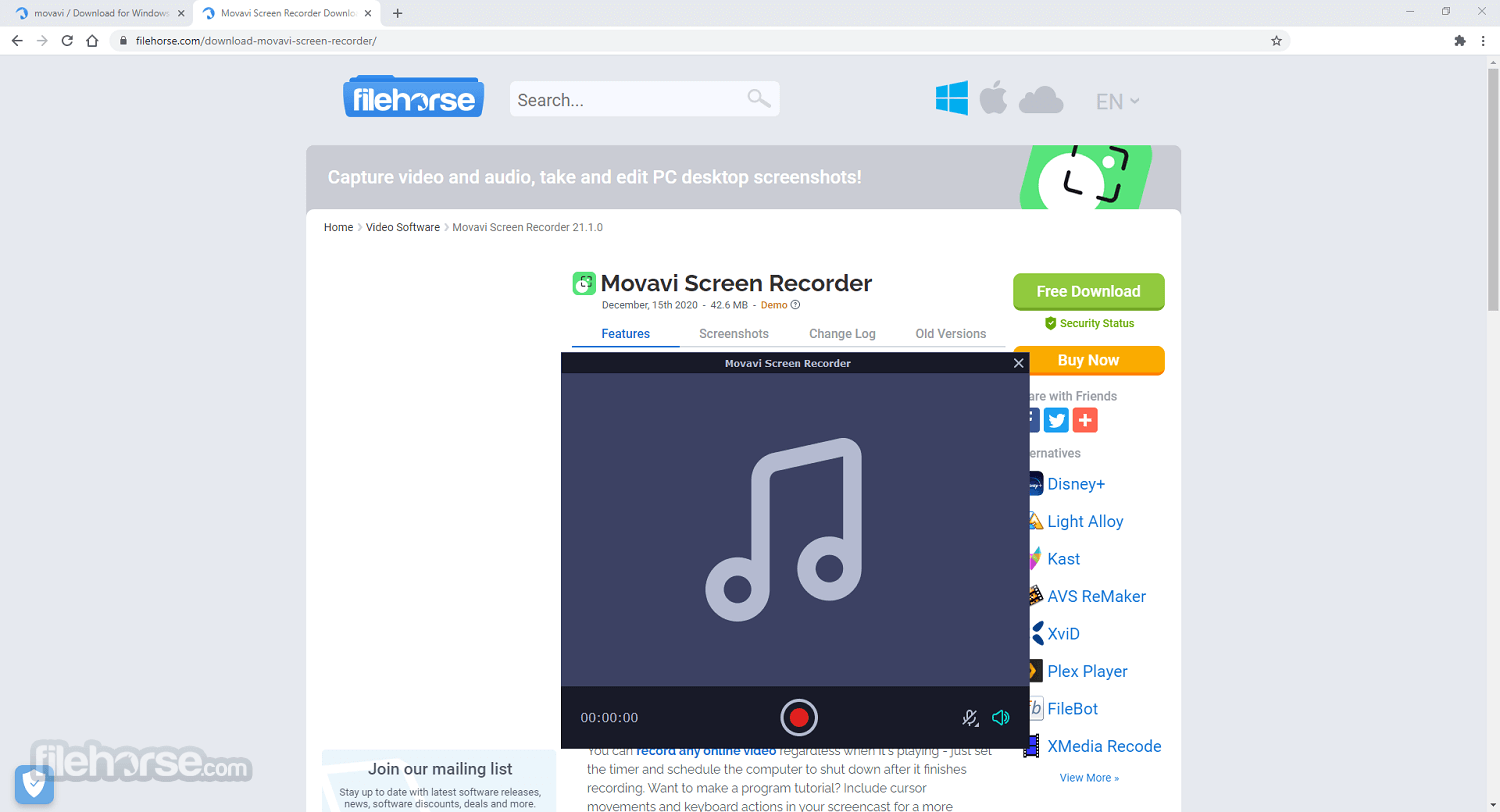Viewport: 1500px width, 812px height.
Task: Click the browser home icon
Action: tap(92, 41)
